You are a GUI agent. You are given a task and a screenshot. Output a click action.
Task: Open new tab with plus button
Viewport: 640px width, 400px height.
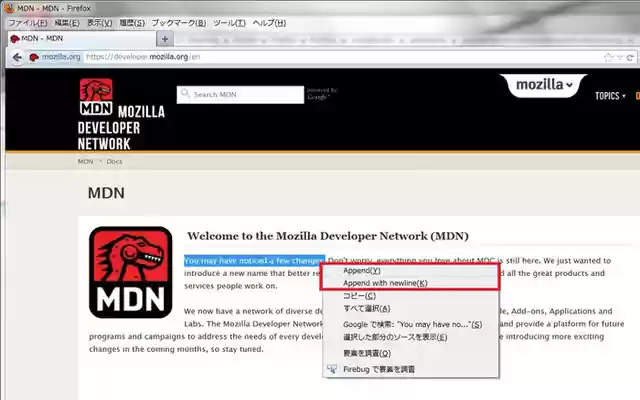pyautogui.click(x=165, y=39)
